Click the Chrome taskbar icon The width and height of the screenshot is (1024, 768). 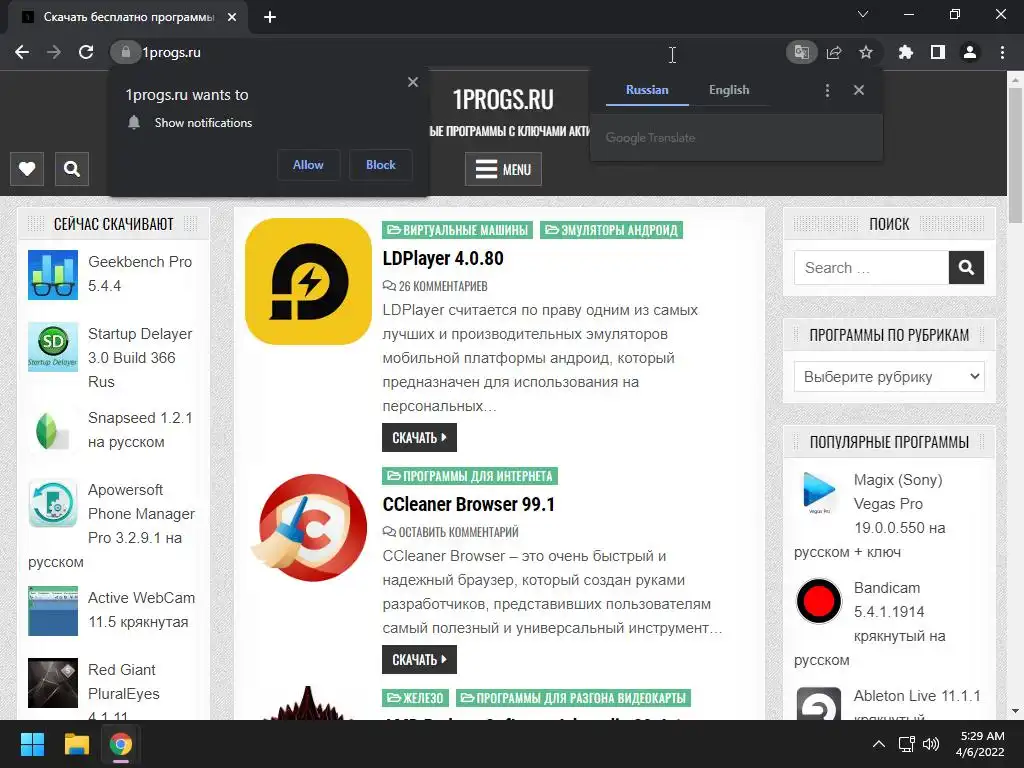point(121,744)
